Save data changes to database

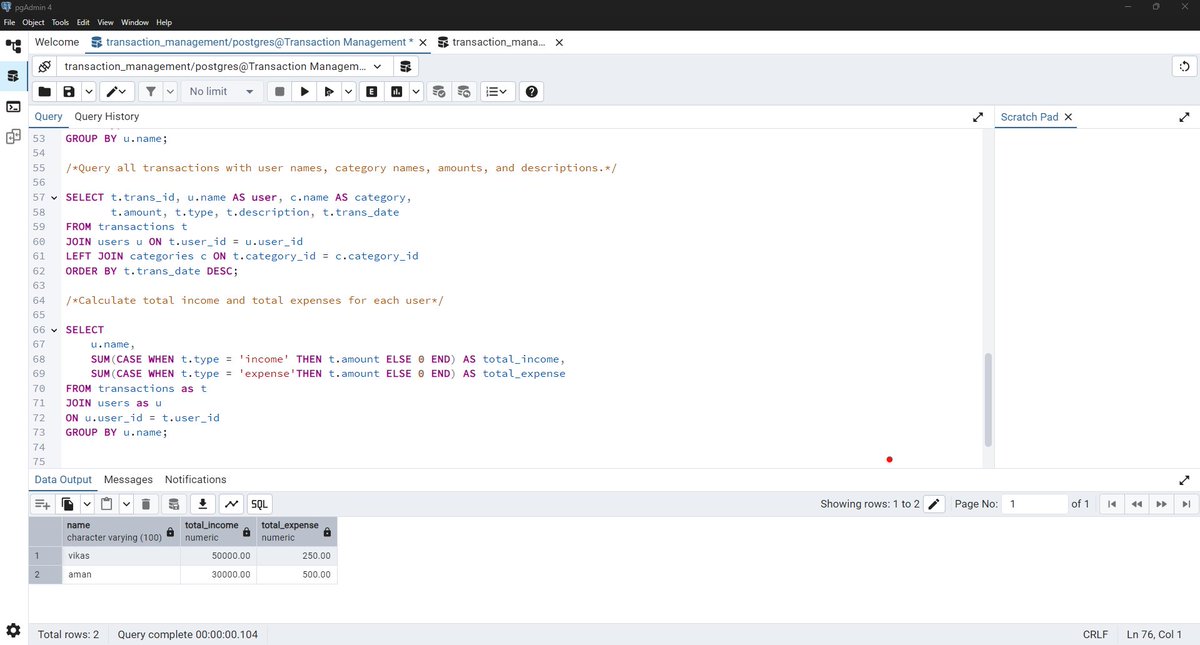[174, 504]
